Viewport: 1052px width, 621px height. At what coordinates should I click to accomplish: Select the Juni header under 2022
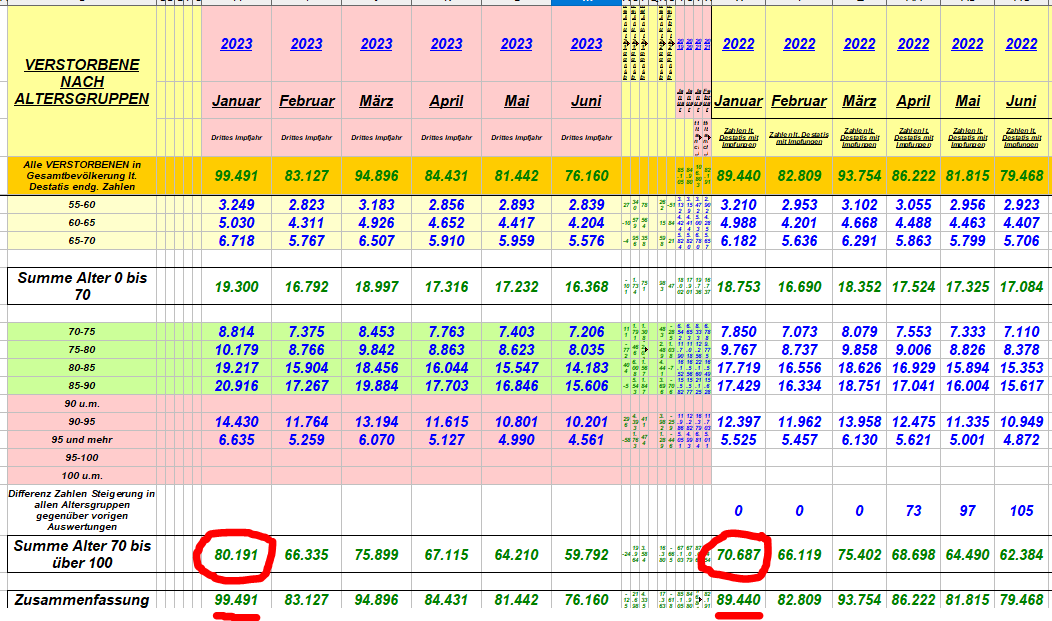pyautogui.click(x=1021, y=101)
